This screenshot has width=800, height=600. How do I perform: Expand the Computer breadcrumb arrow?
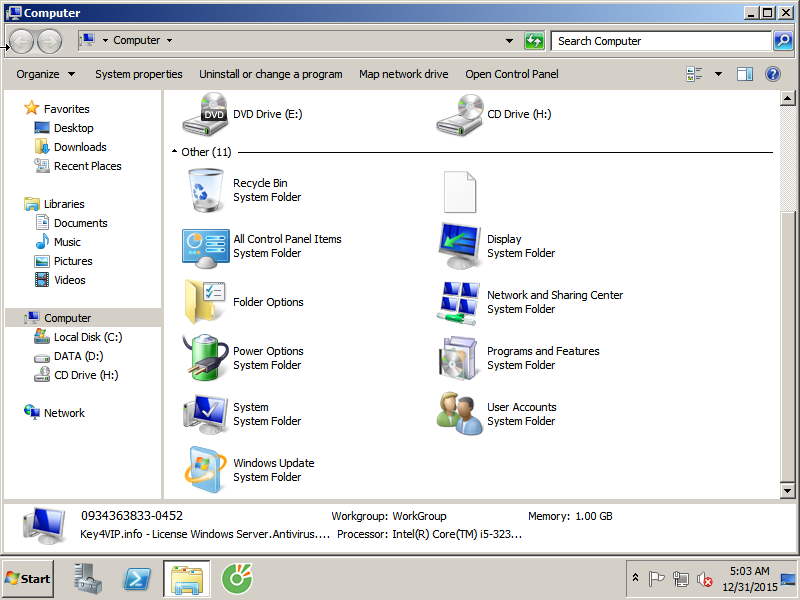[x=169, y=40]
